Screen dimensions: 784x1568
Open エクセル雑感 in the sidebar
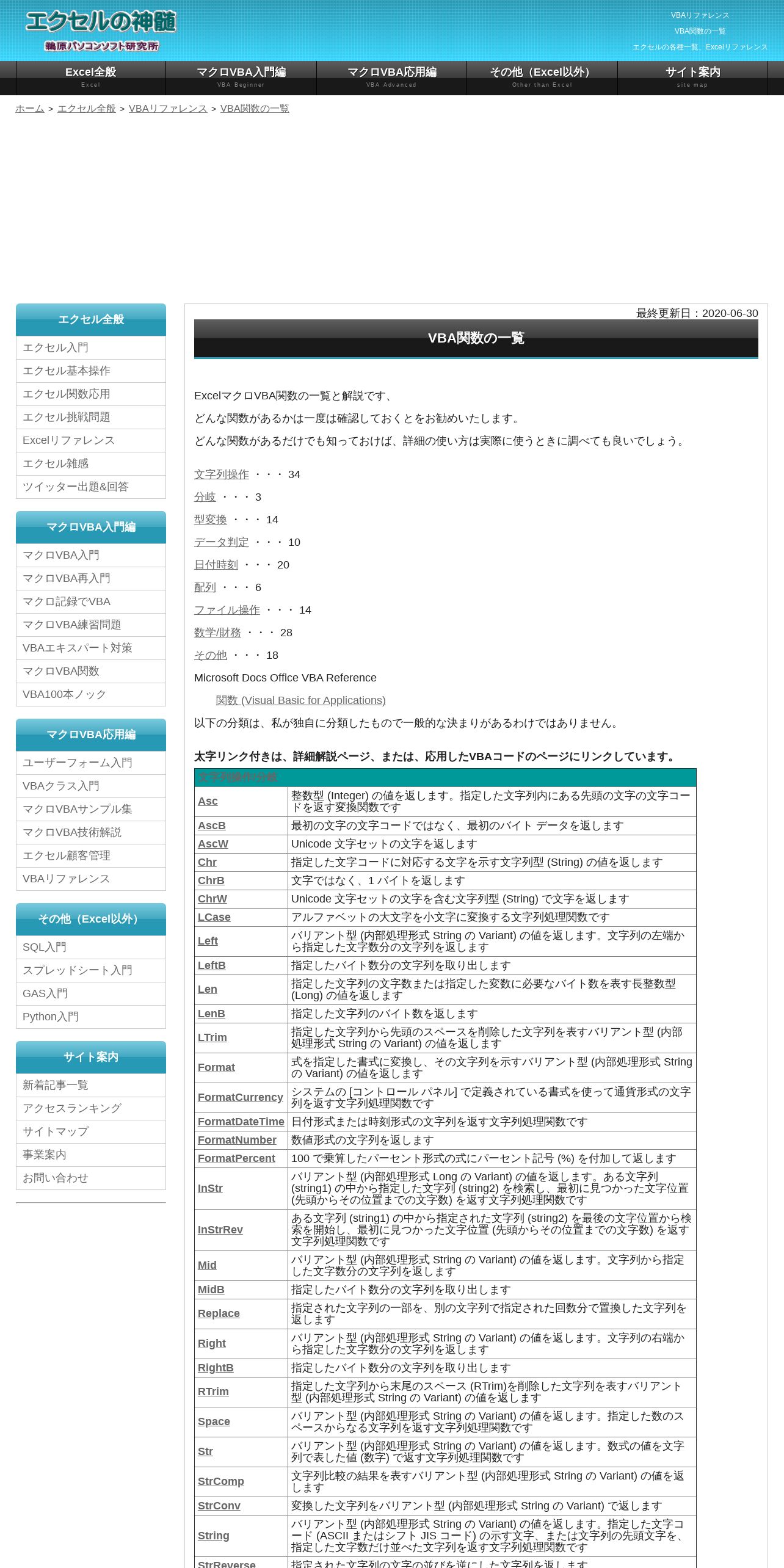click(91, 463)
